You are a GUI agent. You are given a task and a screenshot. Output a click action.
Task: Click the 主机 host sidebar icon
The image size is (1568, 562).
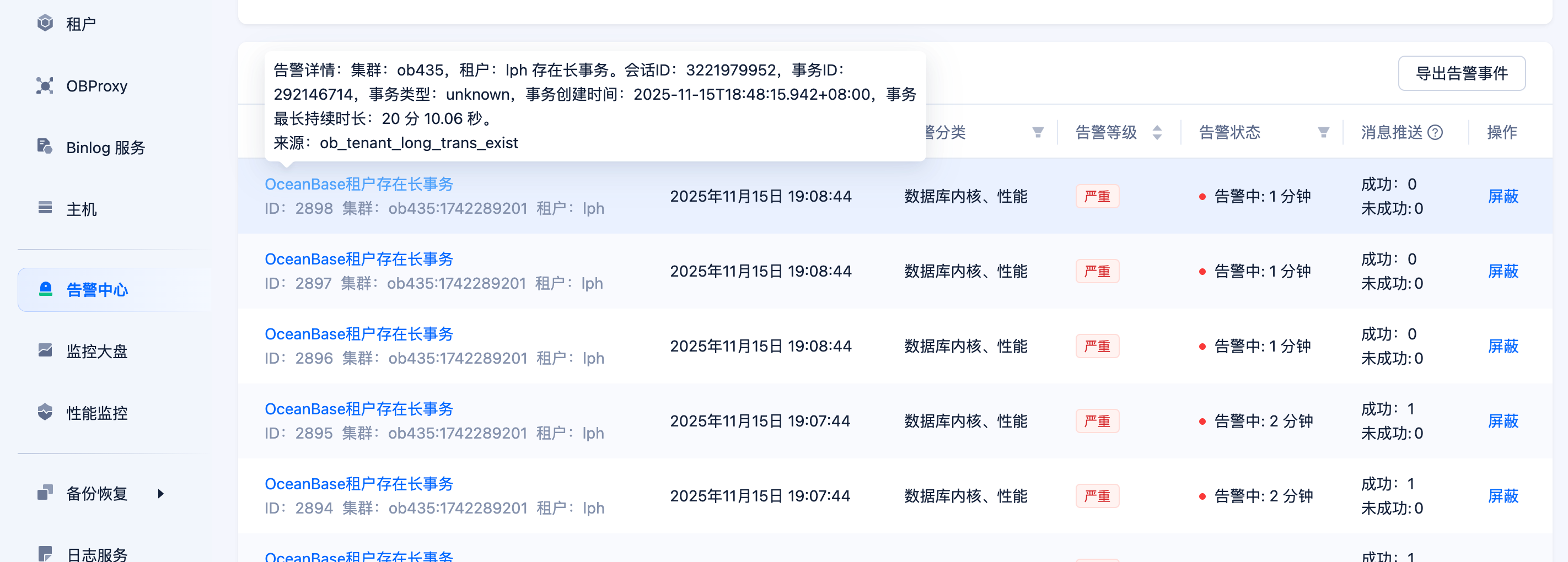(x=45, y=208)
